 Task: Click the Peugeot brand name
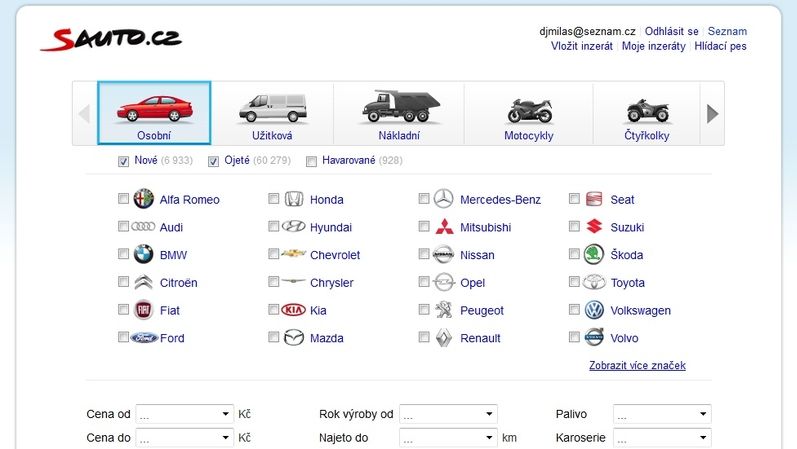coord(482,311)
